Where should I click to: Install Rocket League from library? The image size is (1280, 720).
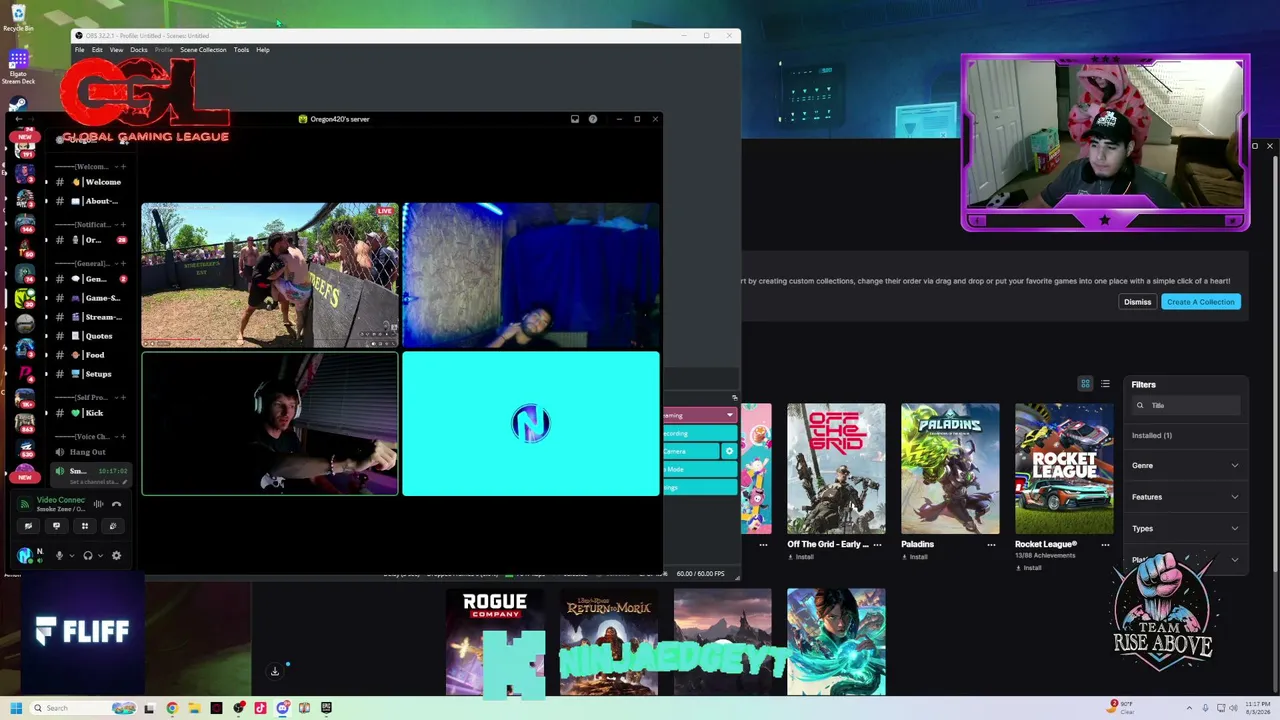point(1029,568)
